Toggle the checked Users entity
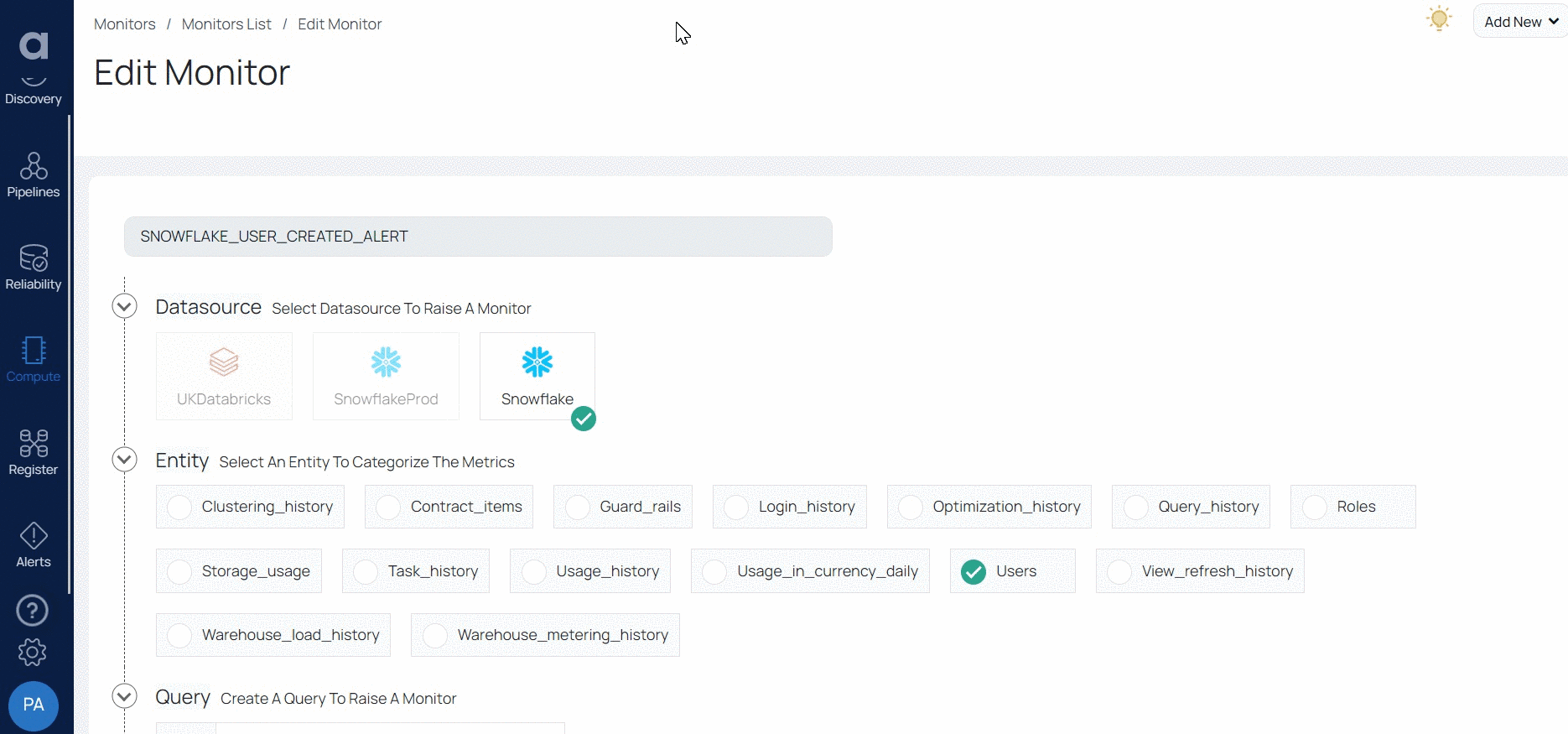 (x=1013, y=571)
